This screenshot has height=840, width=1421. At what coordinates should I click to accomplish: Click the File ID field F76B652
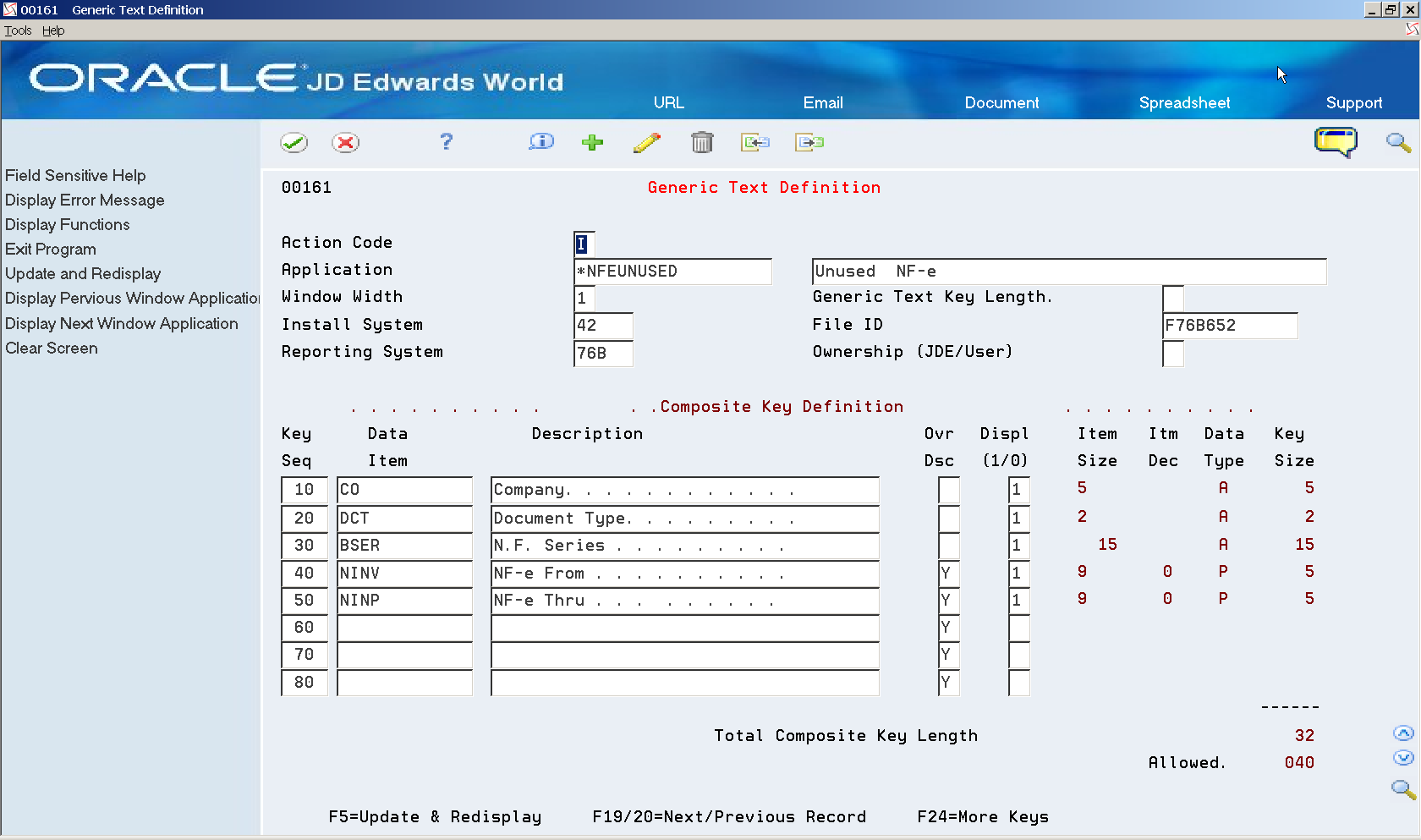click(1230, 326)
